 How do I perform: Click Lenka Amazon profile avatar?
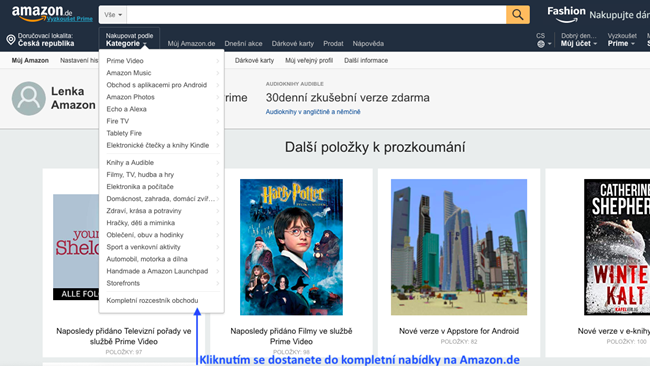pyautogui.click(x=29, y=98)
